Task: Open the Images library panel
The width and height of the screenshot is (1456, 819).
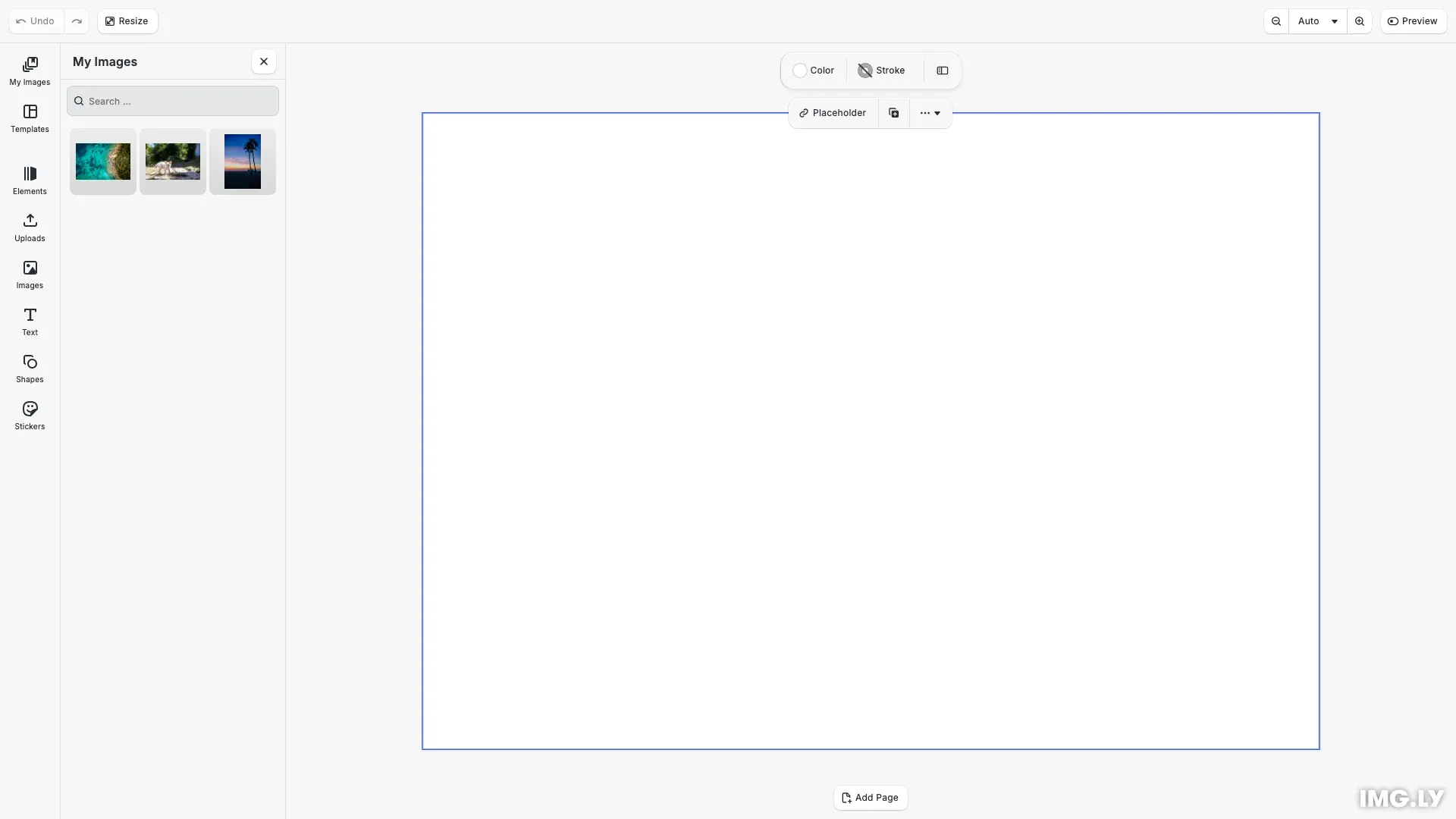Action: pos(30,274)
